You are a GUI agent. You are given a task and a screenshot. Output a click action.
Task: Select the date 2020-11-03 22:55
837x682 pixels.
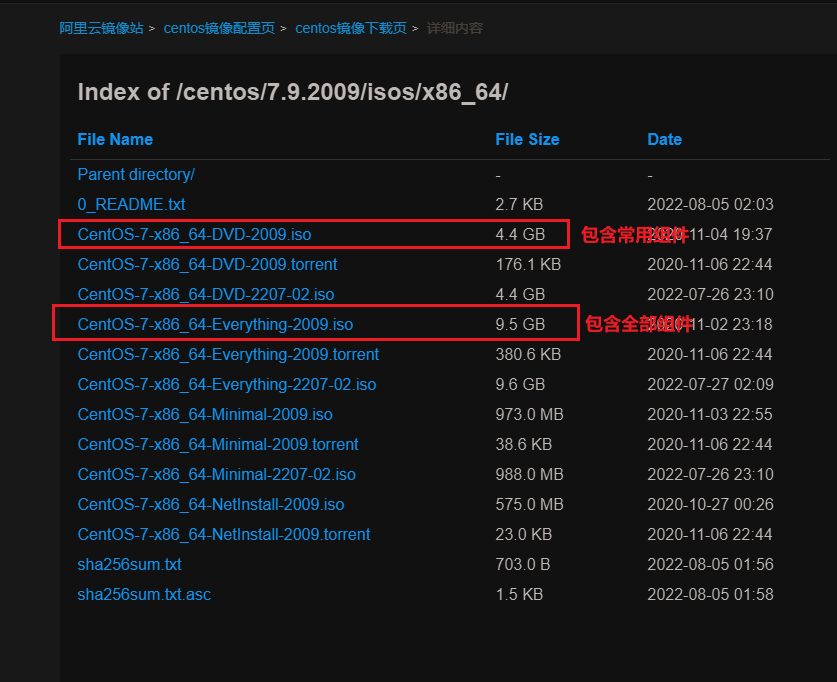point(710,414)
